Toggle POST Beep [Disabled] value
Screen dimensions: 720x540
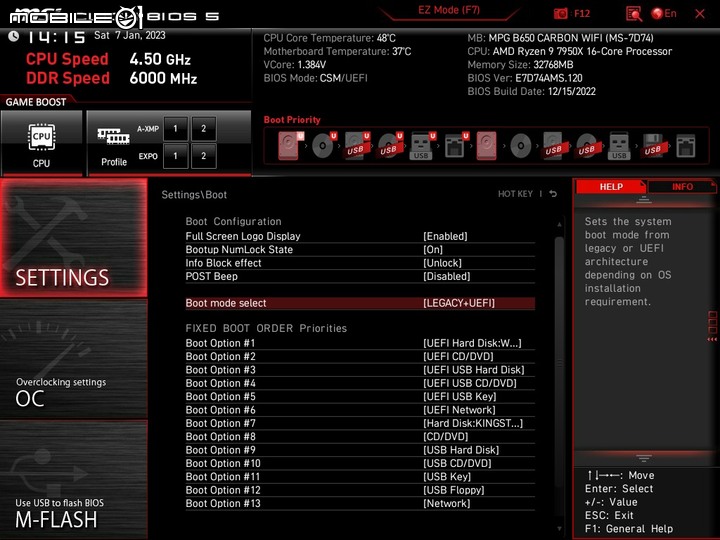click(446, 276)
